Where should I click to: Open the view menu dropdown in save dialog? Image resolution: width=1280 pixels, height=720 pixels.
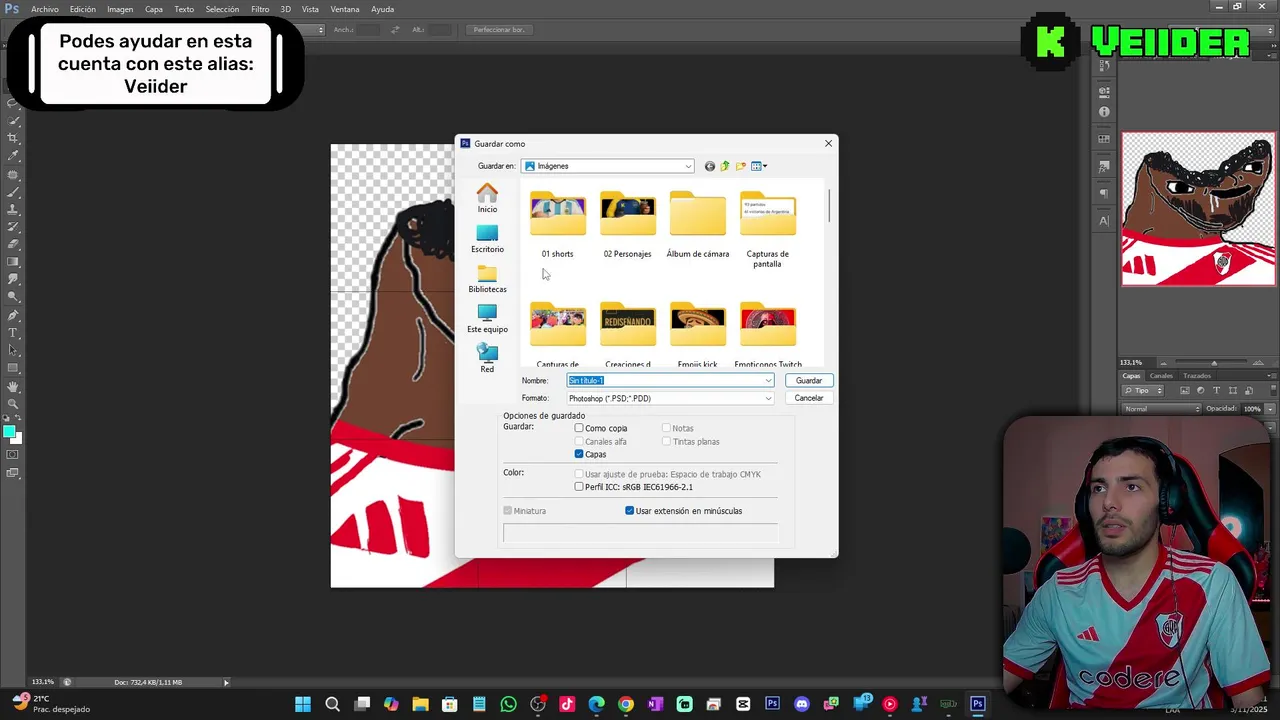click(759, 166)
